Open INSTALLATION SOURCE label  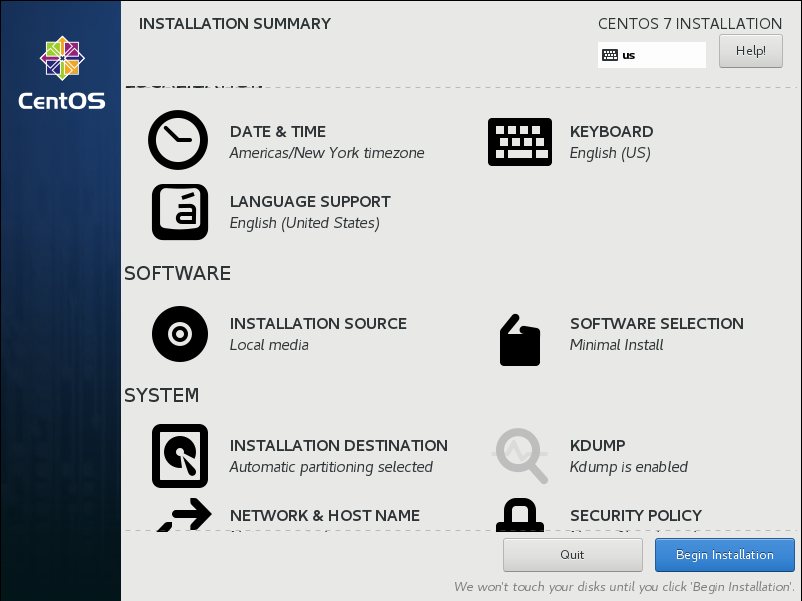[x=318, y=323]
